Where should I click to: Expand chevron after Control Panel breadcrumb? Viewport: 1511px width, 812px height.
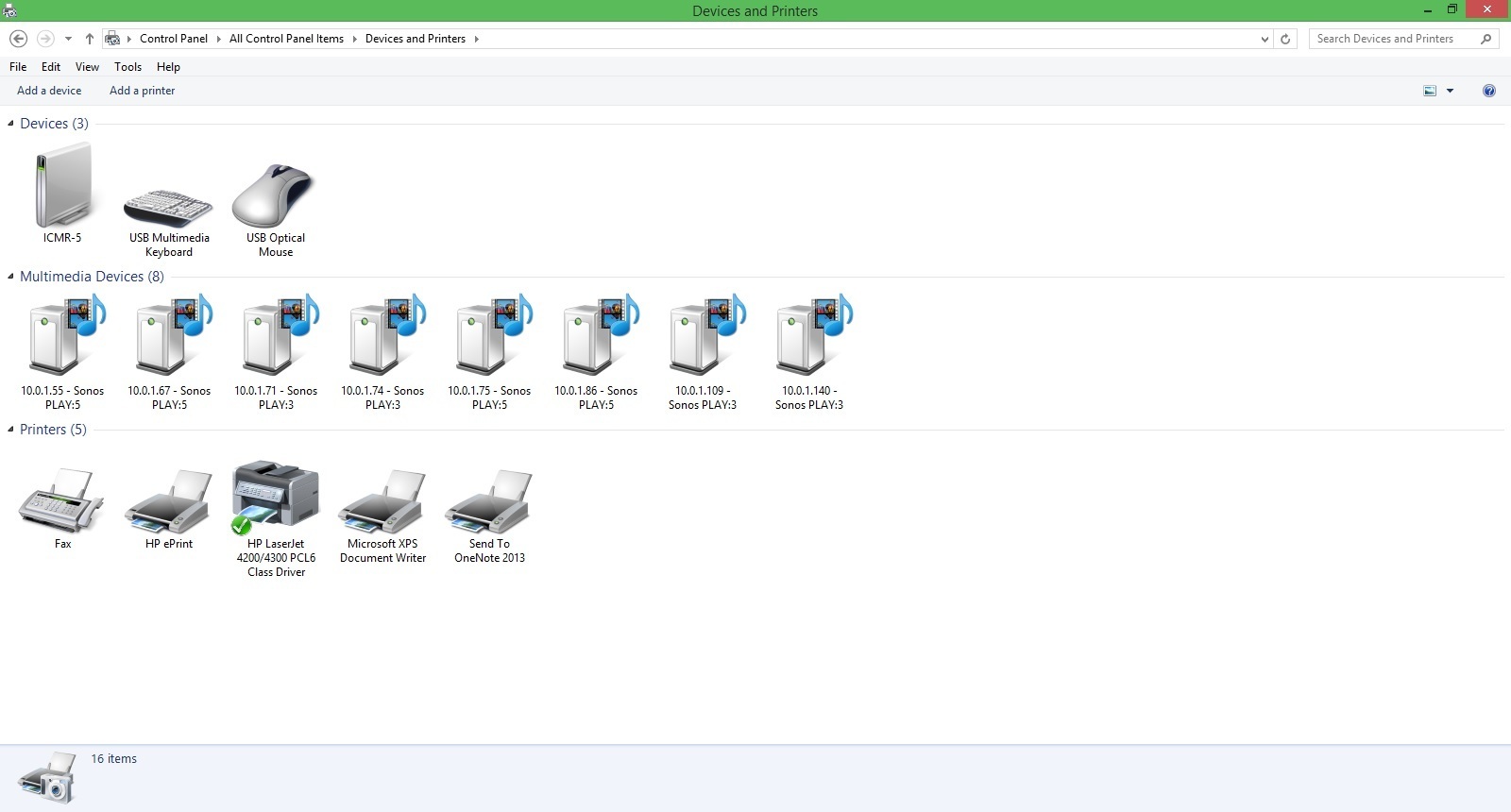[218, 39]
